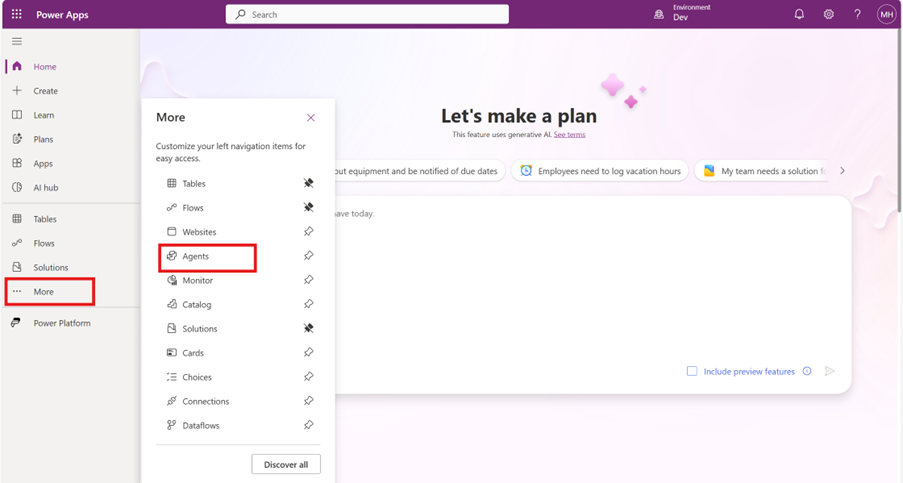Pin Agents to left navigation
Image resolution: width=903 pixels, height=483 pixels.
309,256
